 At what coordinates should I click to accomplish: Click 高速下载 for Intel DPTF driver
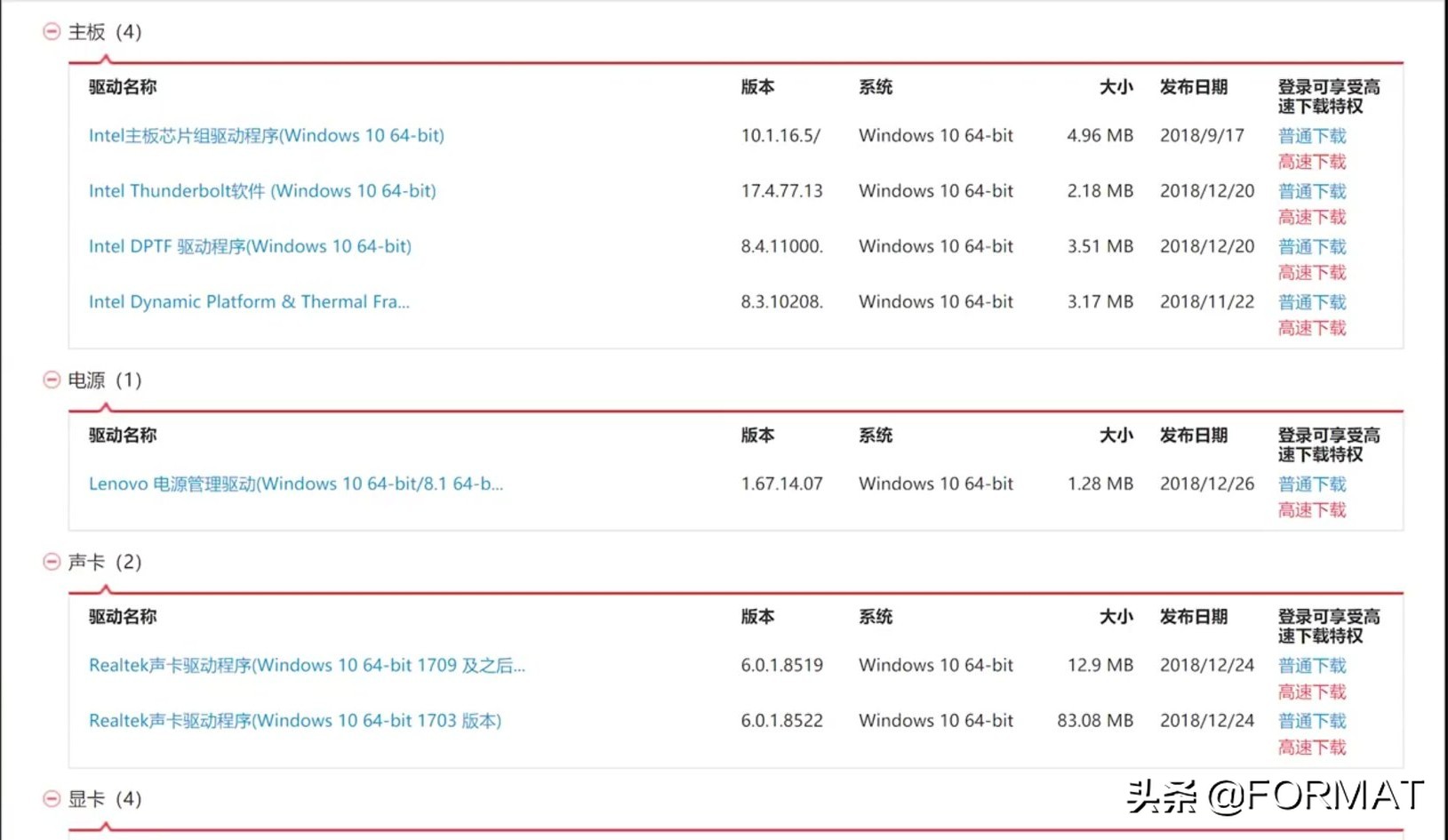[x=1312, y=273]
